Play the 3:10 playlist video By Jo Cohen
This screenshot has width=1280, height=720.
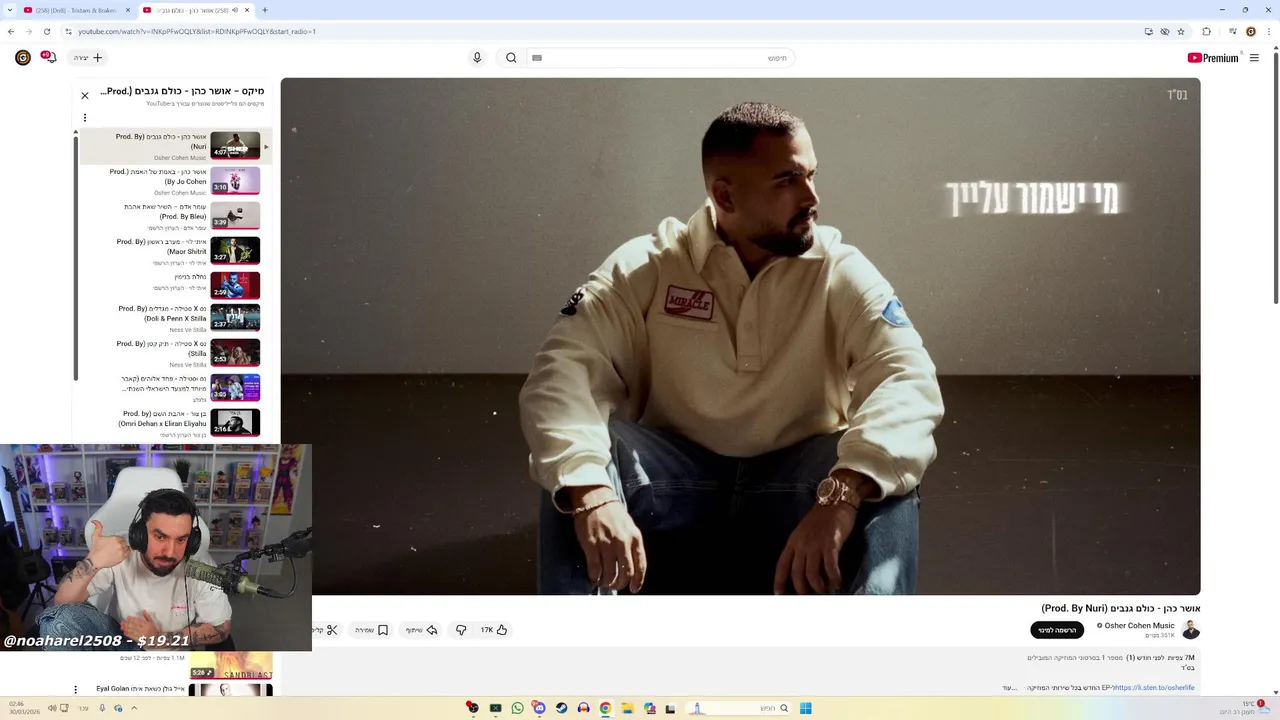tap(235, 181)
